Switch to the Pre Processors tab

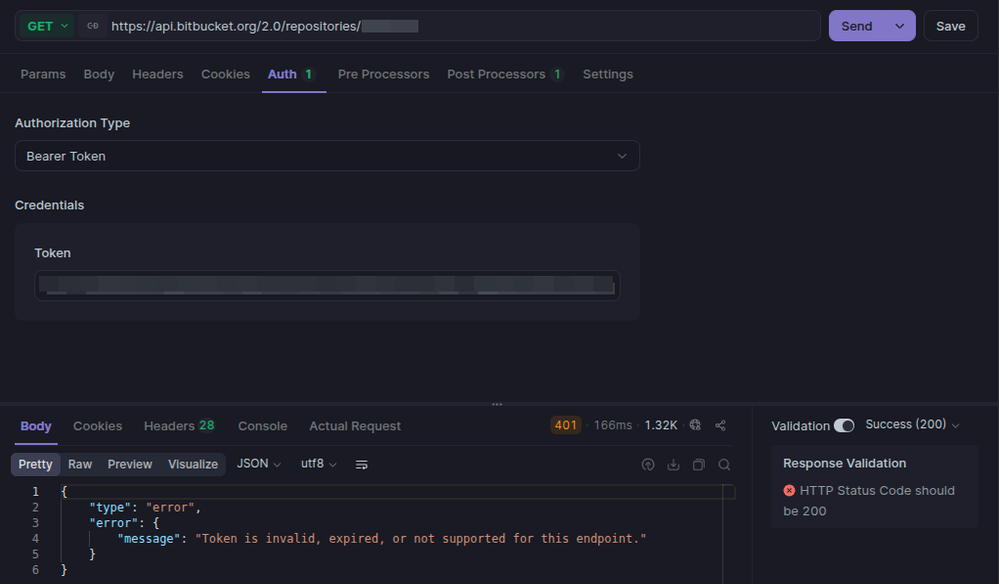point(383,74)
